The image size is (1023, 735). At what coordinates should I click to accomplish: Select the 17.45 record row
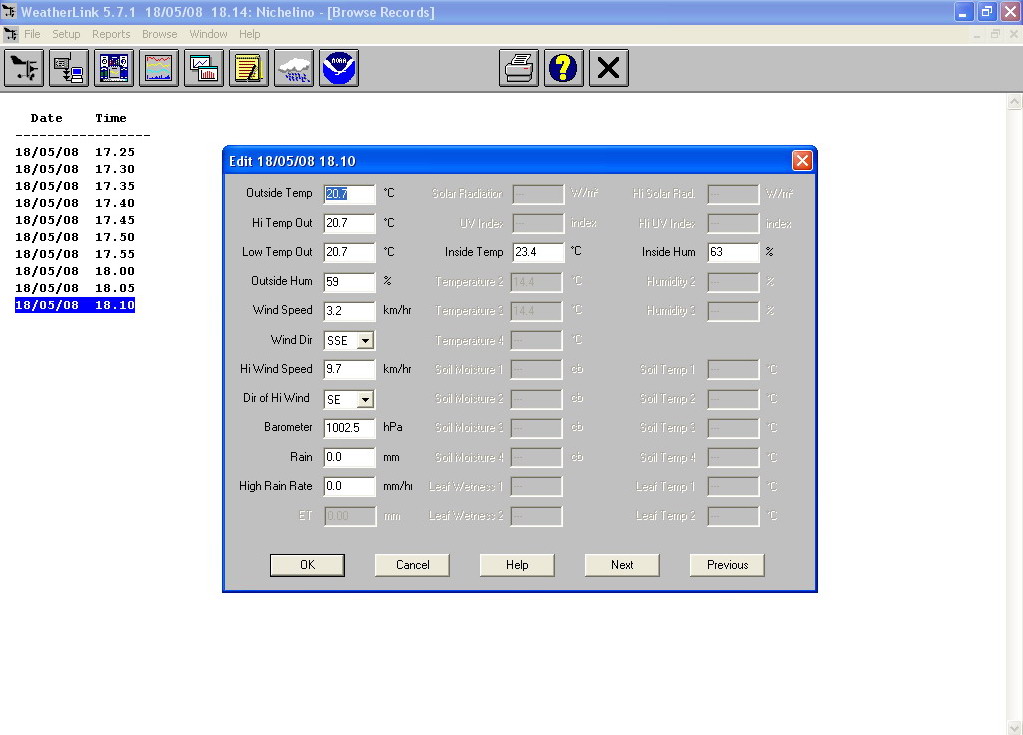pos(75,220)
